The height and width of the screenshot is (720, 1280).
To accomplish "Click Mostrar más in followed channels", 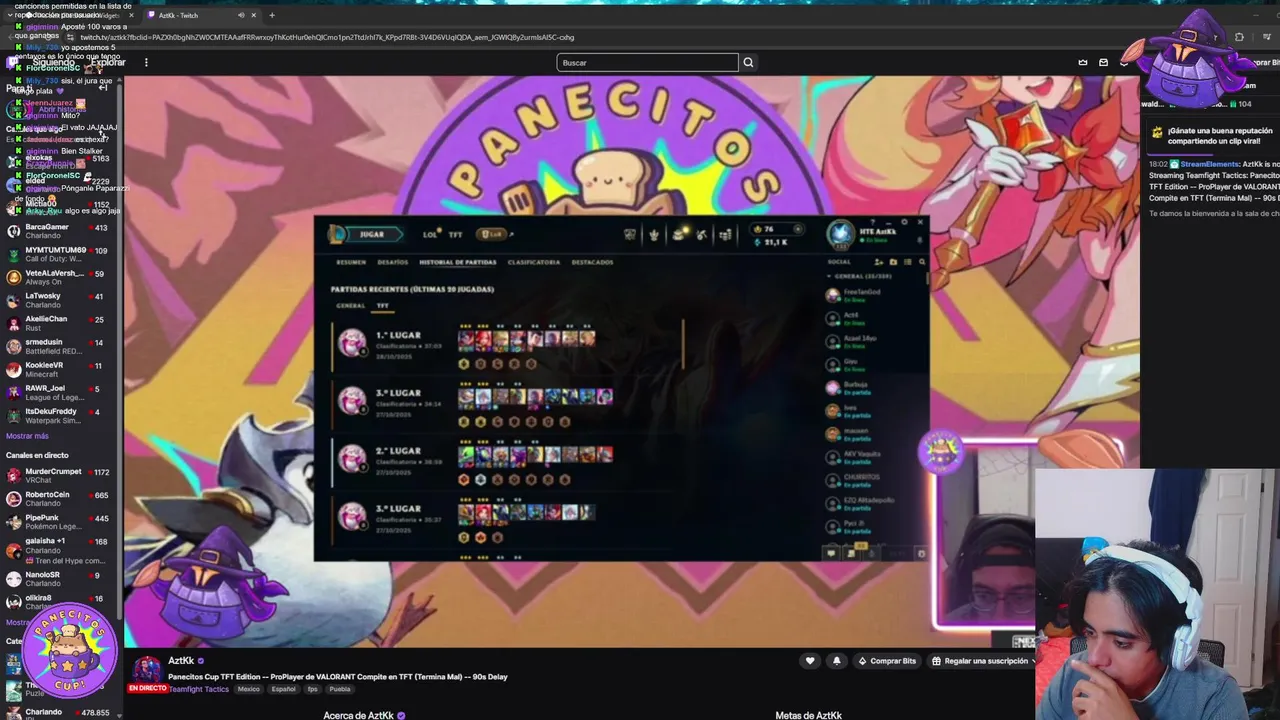I will pyautogui.click(x=27, y=436).
